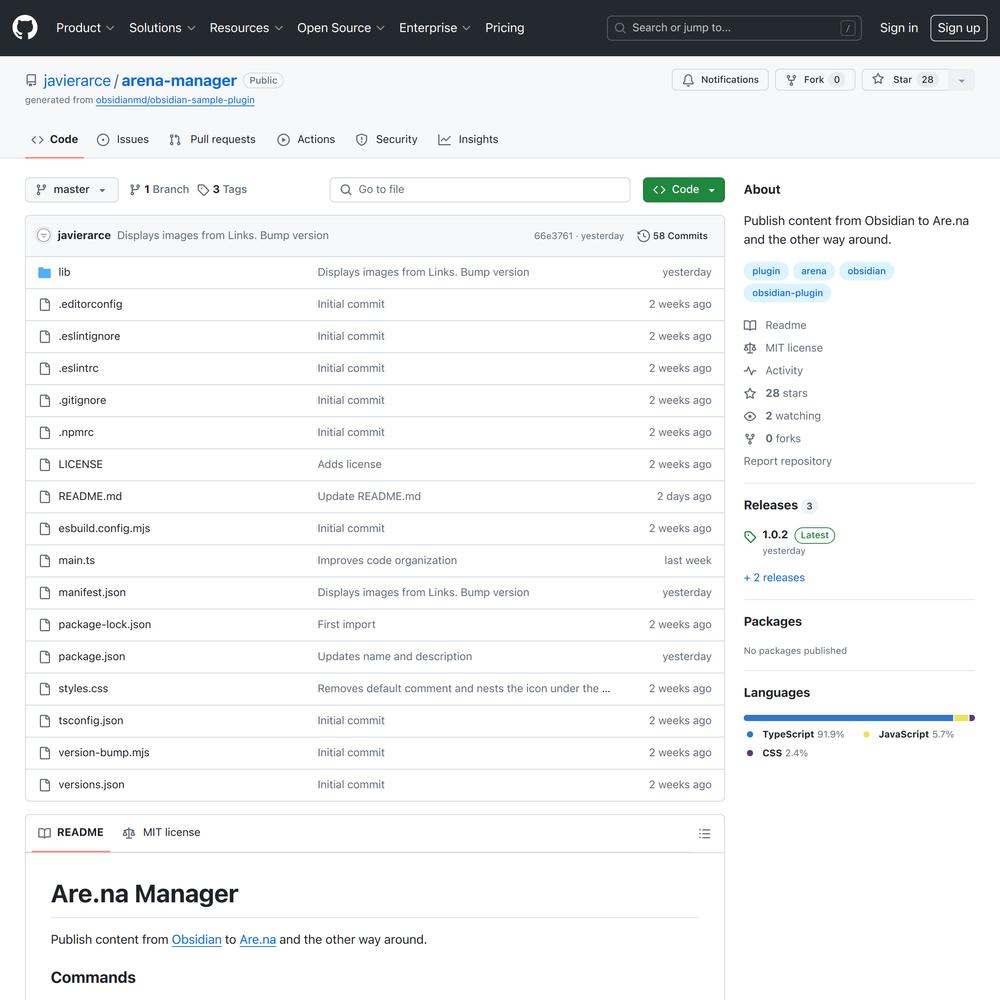This screenshot has width=1000, height=1000.
Task: Click the lib folder icon
Action: (45, 272)
